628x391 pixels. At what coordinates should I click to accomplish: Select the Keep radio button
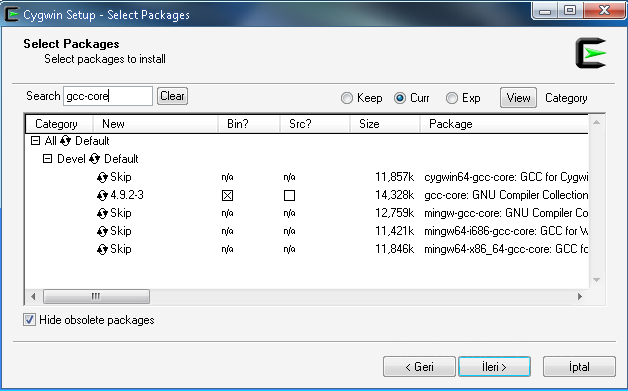click(x=346, y=98)
